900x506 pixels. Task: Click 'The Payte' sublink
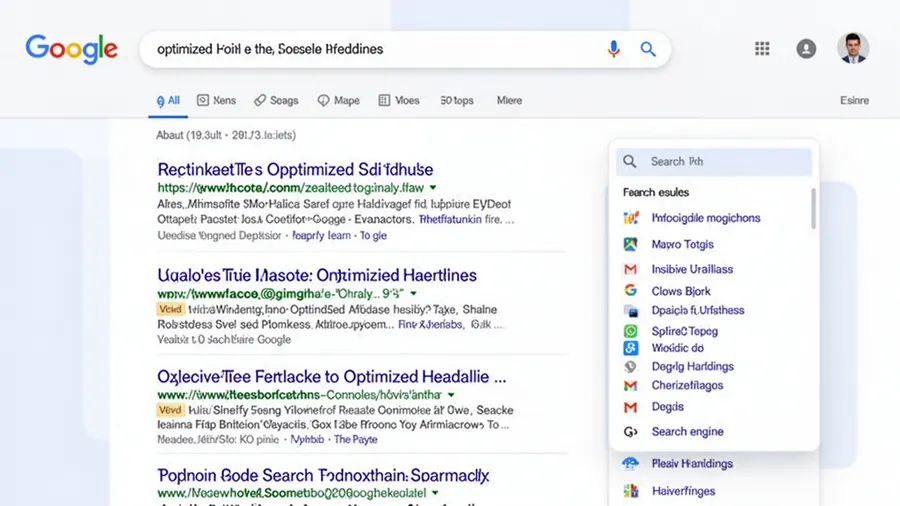pos(355,439)
